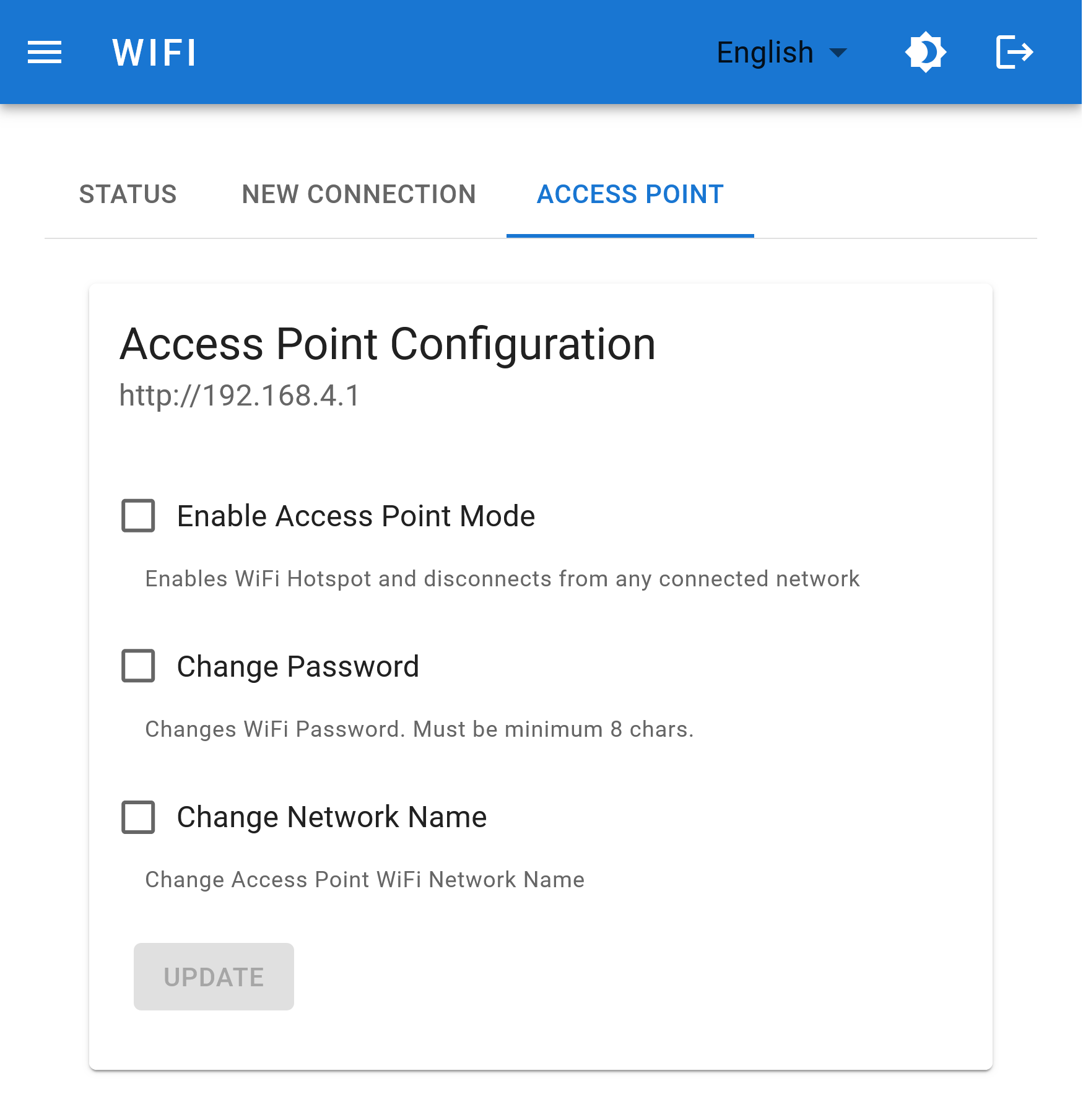This screenshot has height=1120, width=1083.
Task: Select the ACCESS POINT tab
Action: pos(630,194)
